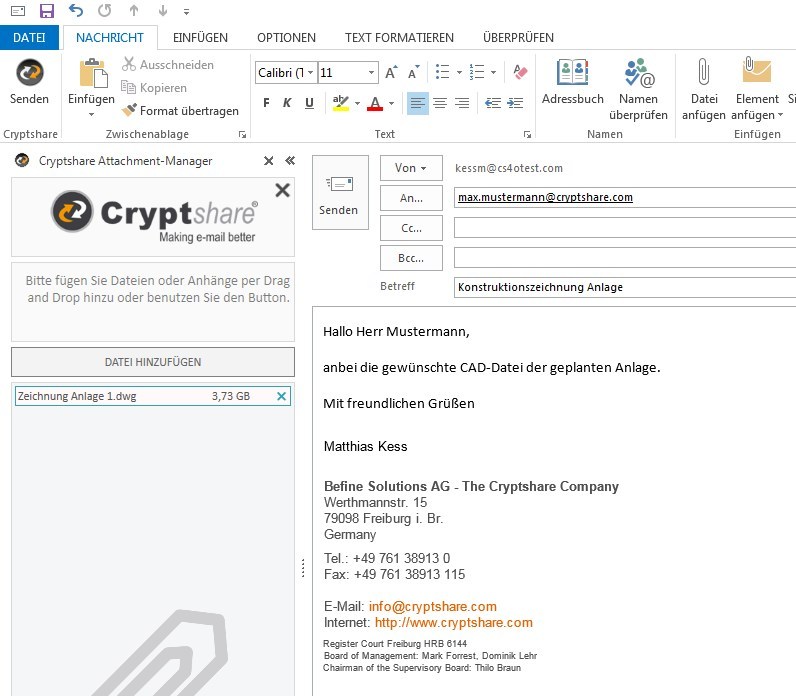Viewport: 796px width, 696px height.
Task: Click the next item down arrow
Action: [163, 11]
